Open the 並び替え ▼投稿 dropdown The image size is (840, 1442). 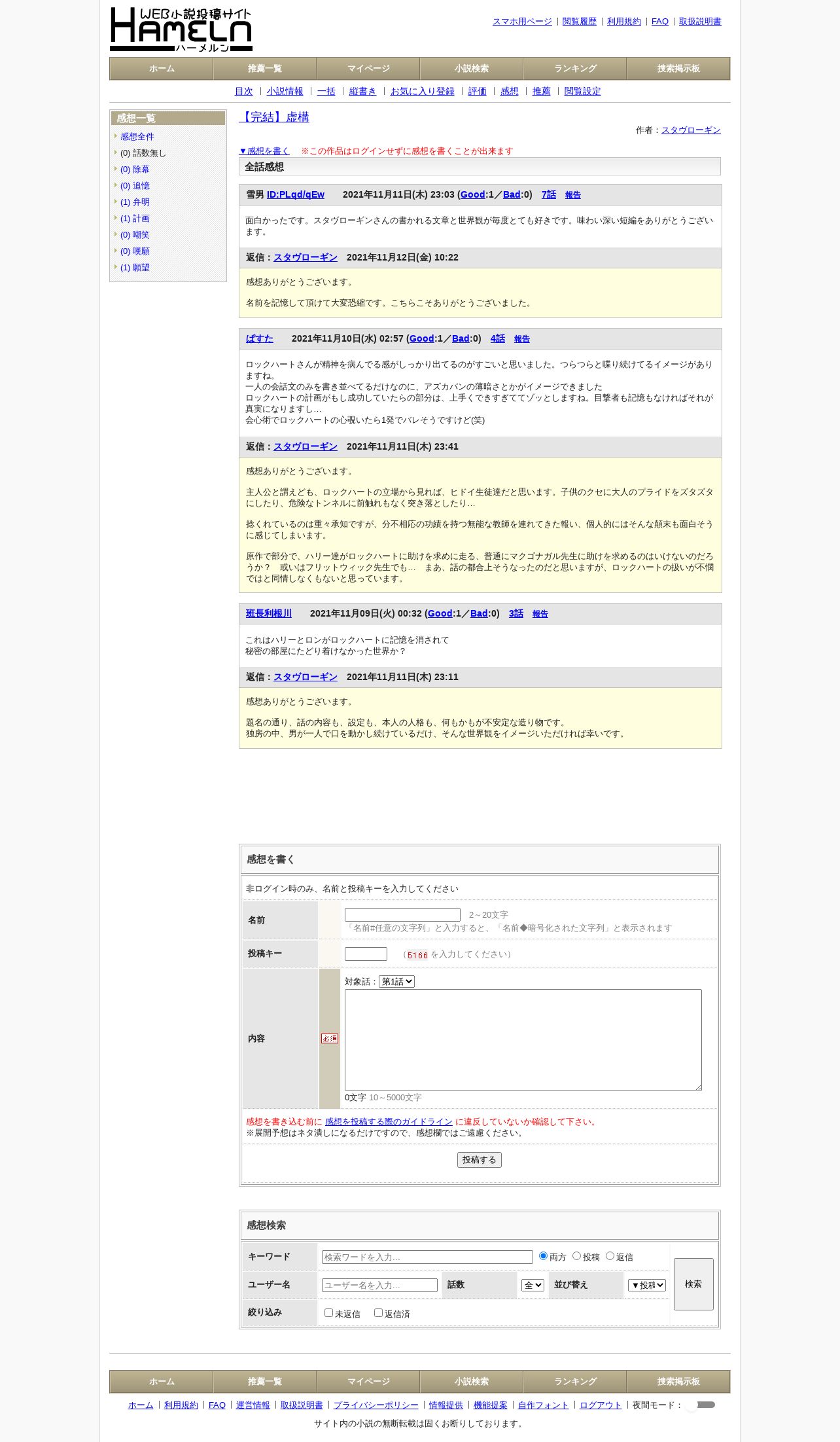(647, 1285)
